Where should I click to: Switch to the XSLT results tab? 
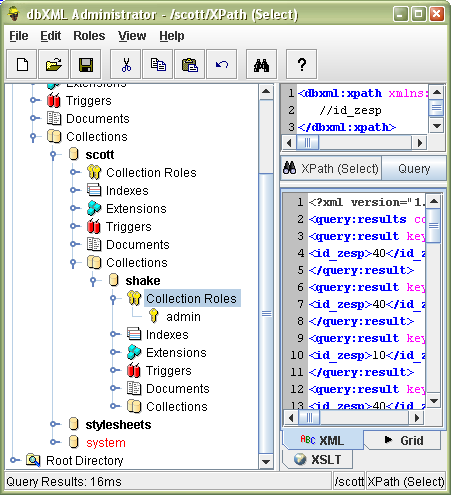pyautogui.click(x=317, y=459)
